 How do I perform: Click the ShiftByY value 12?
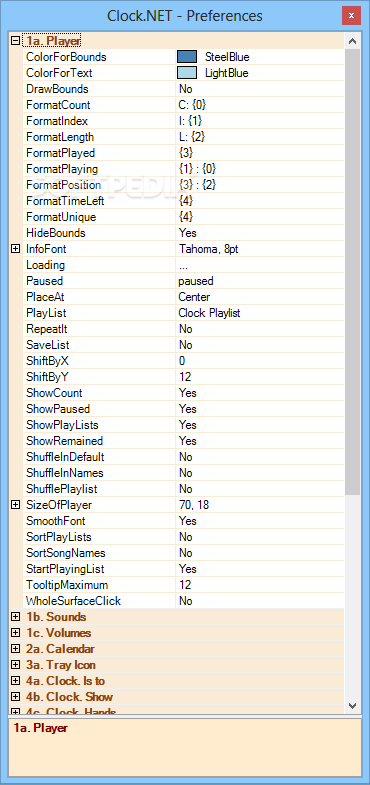click(x=185, y=377)
